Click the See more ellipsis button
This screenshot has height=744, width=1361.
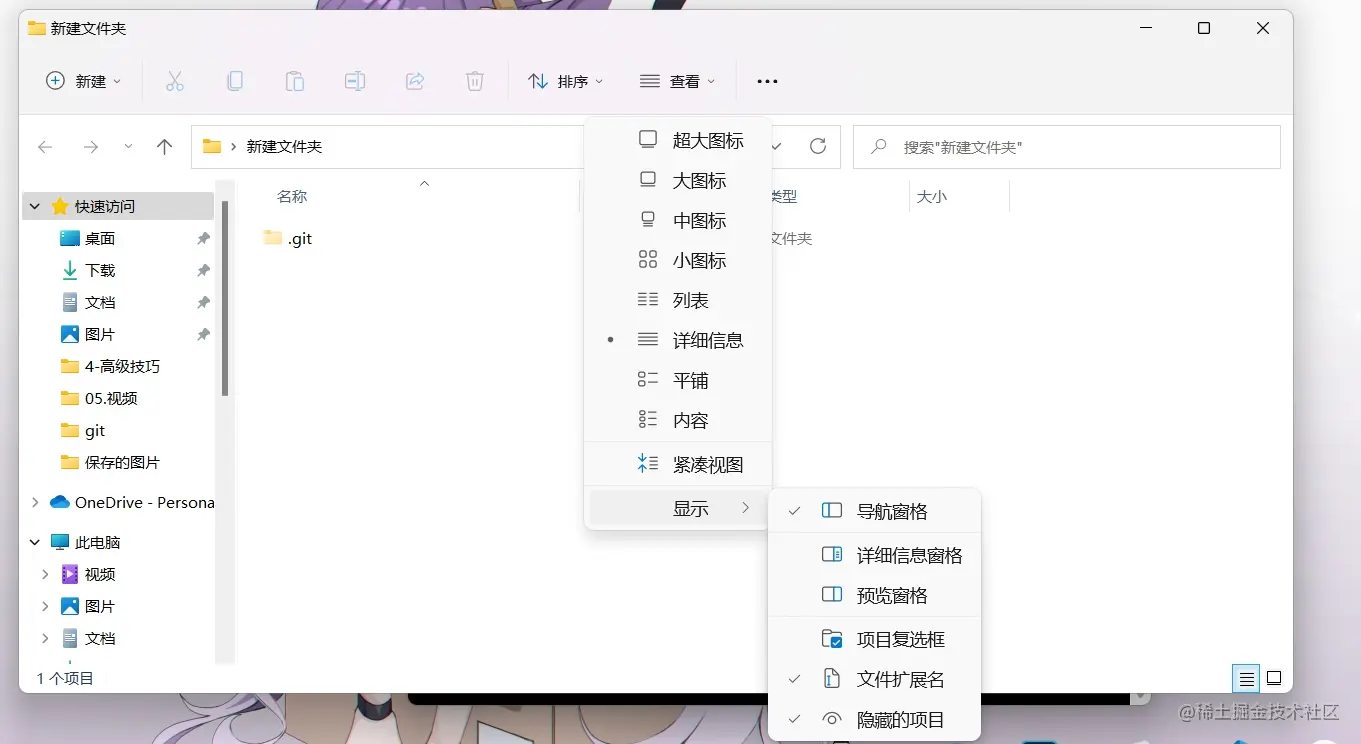click(x=766, y=81)
